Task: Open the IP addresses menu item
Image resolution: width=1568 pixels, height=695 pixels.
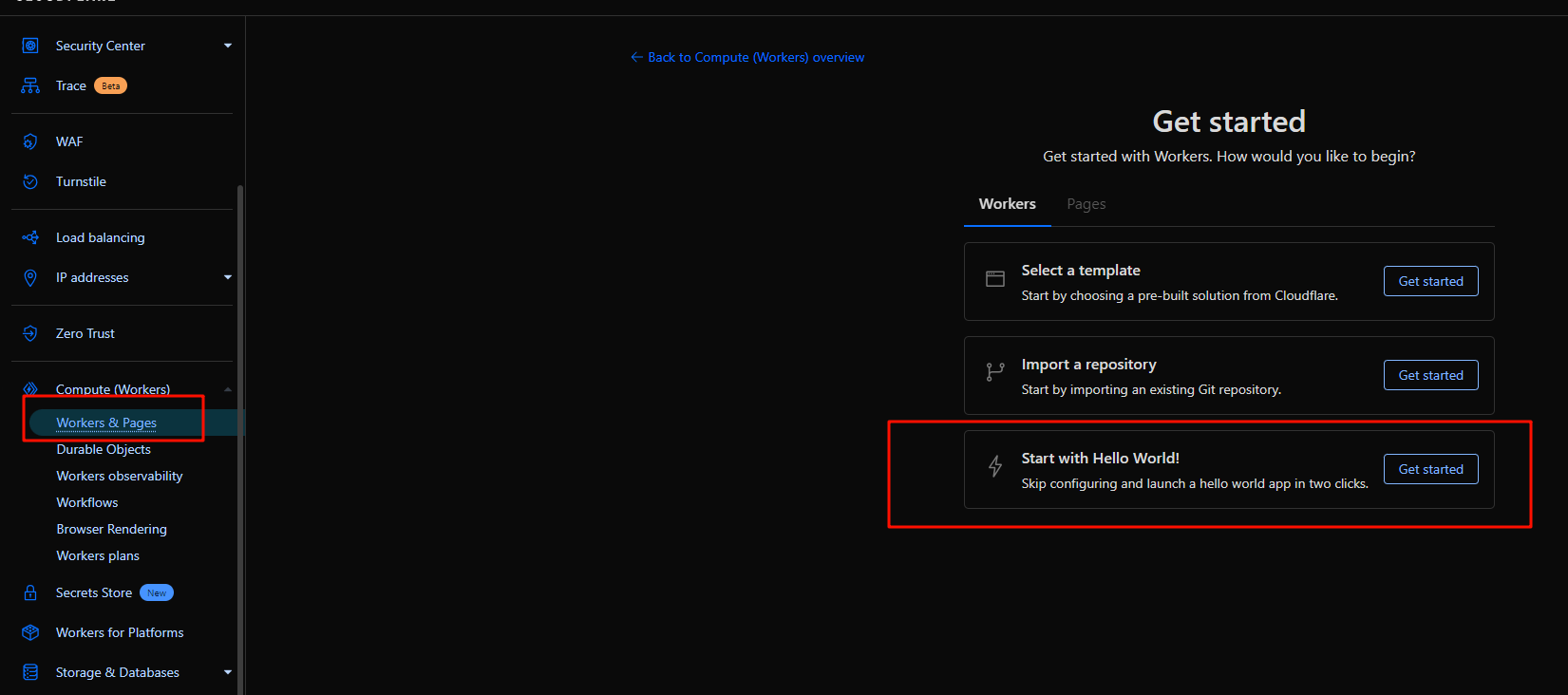Action: point(92,277)
